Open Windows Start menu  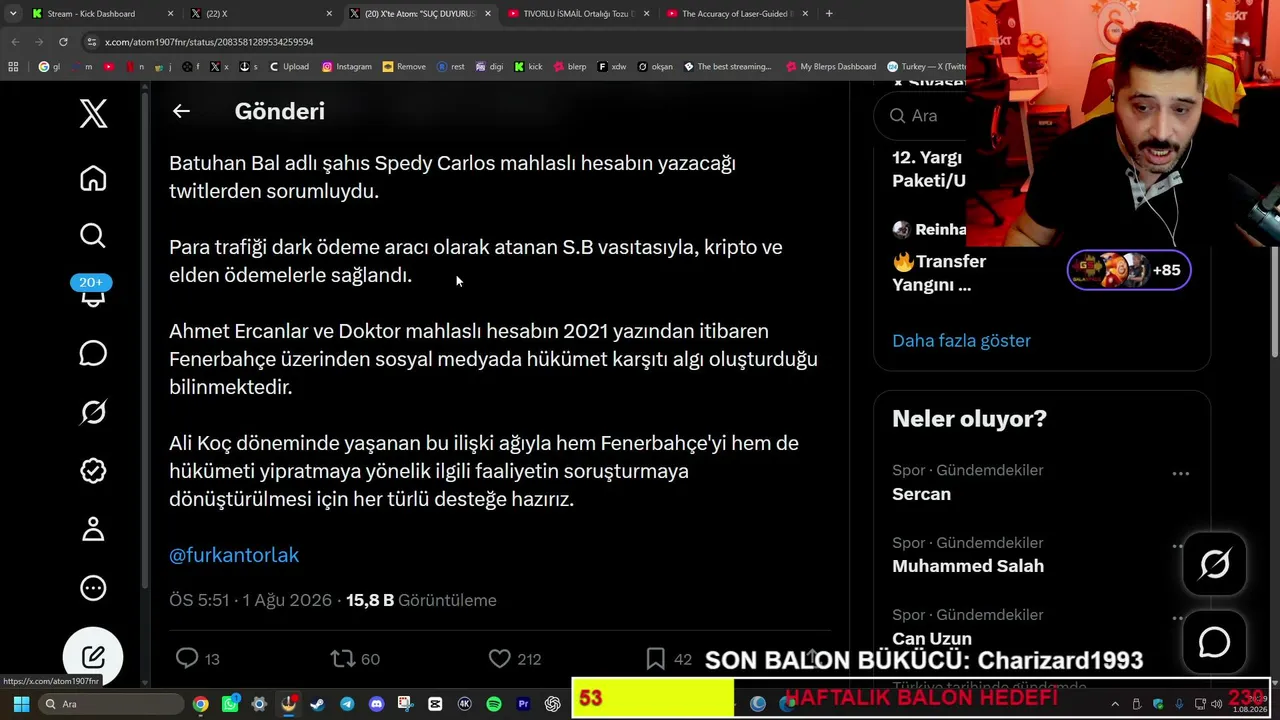[x=21, y=704]
